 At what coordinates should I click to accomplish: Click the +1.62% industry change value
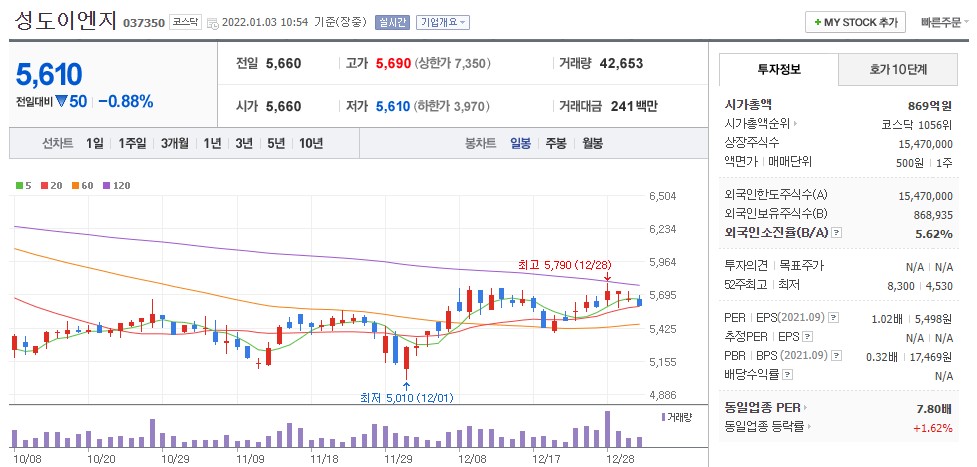tap(933, 428)
